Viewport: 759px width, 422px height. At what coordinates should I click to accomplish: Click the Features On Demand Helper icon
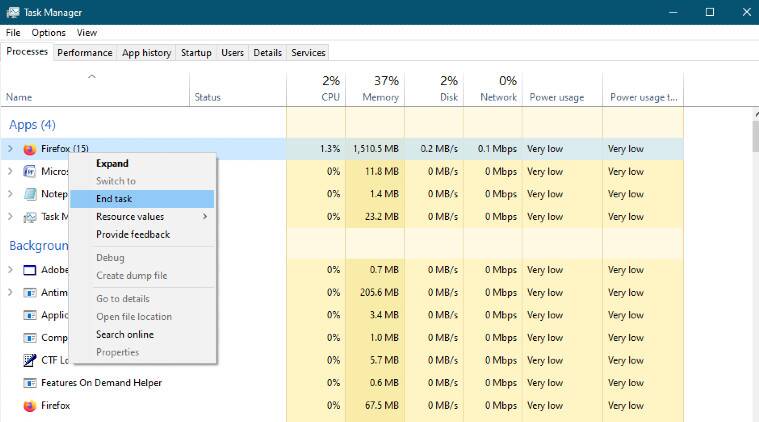pos(29,383)
